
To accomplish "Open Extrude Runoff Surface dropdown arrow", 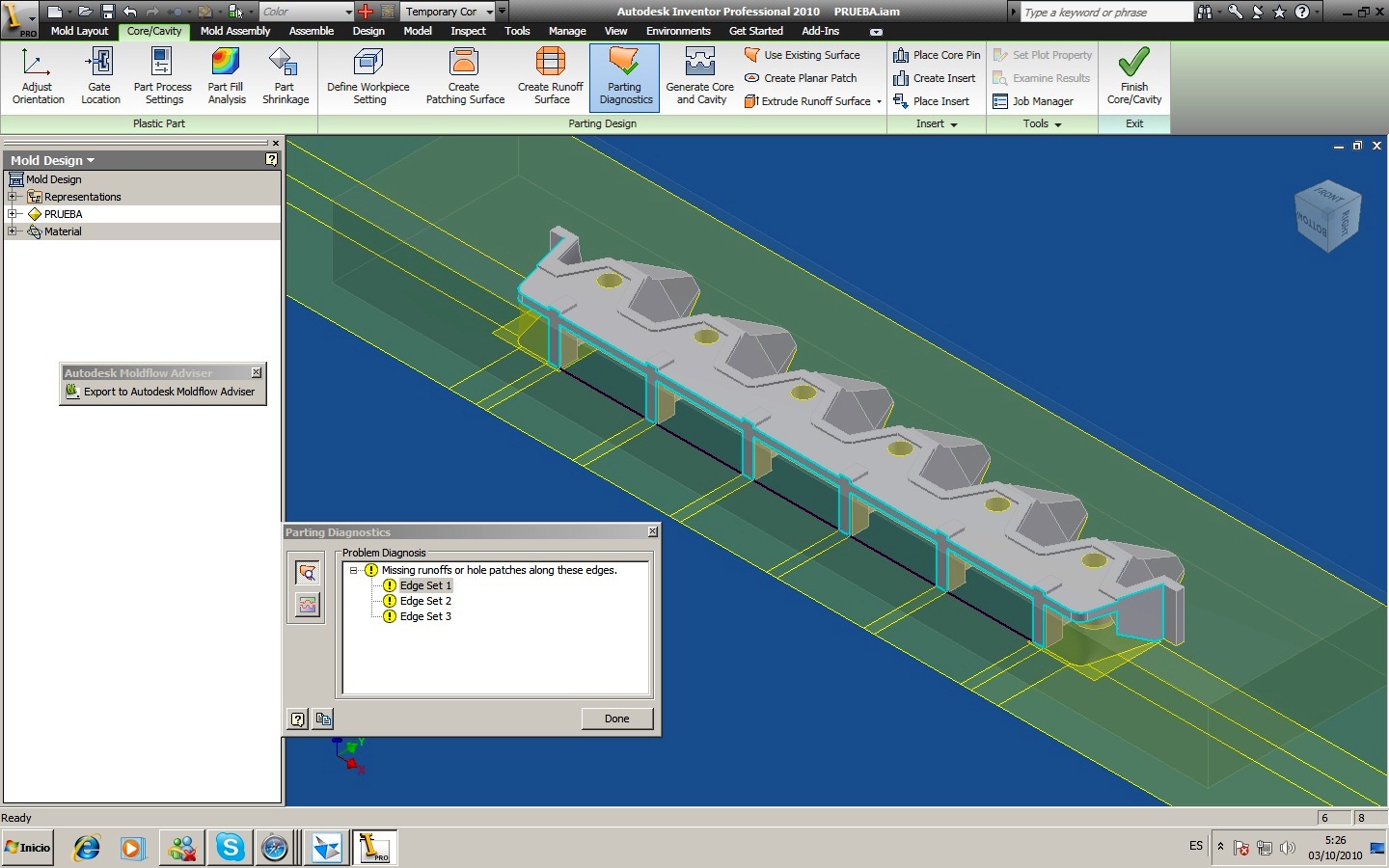I will coord(879,101).
